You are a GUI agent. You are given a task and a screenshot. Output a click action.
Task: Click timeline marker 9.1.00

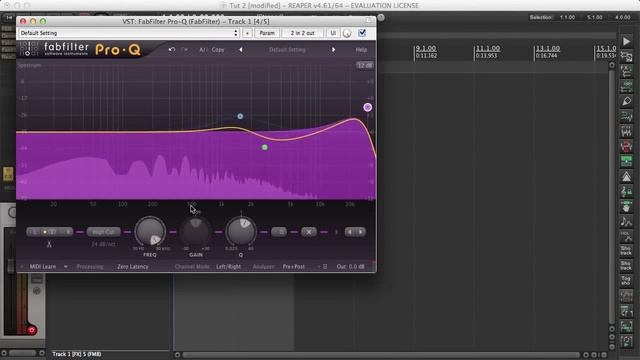point(426,48)
